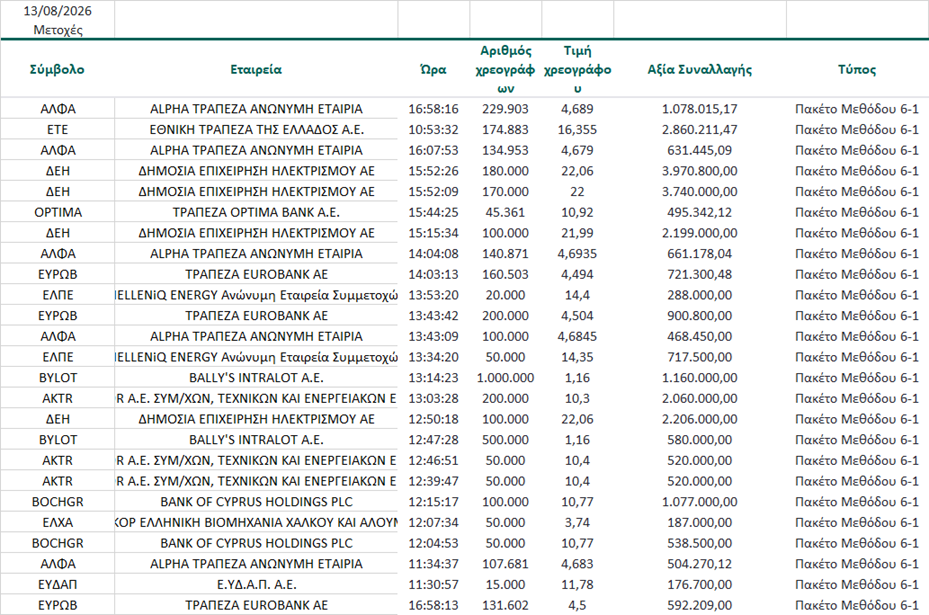Click quantity 131.602
The height and width of the screenshot is (615, 929).
pyautogui.click(x=505, y=606)
